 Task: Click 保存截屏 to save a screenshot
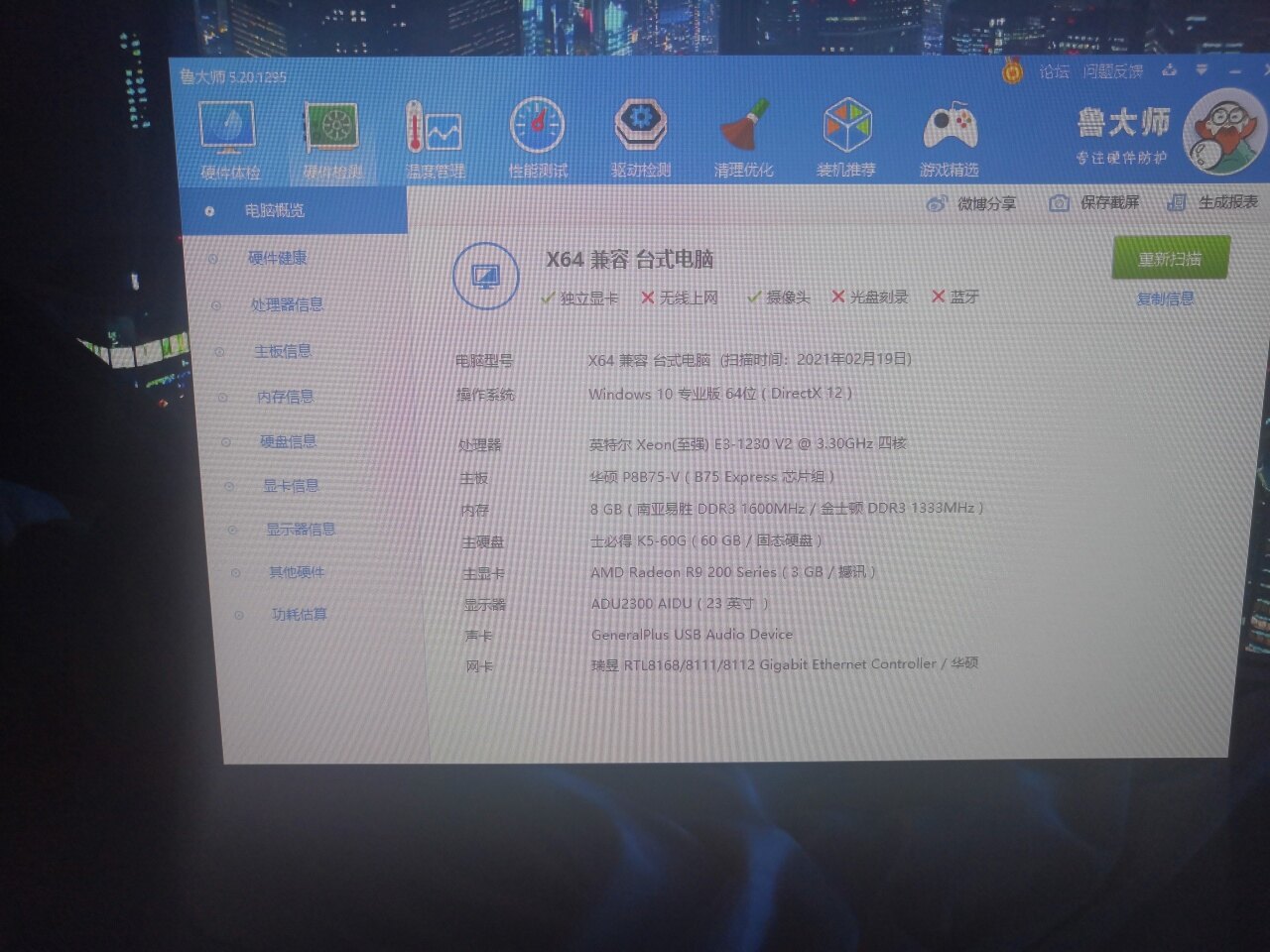click(x=1096, y=203)
